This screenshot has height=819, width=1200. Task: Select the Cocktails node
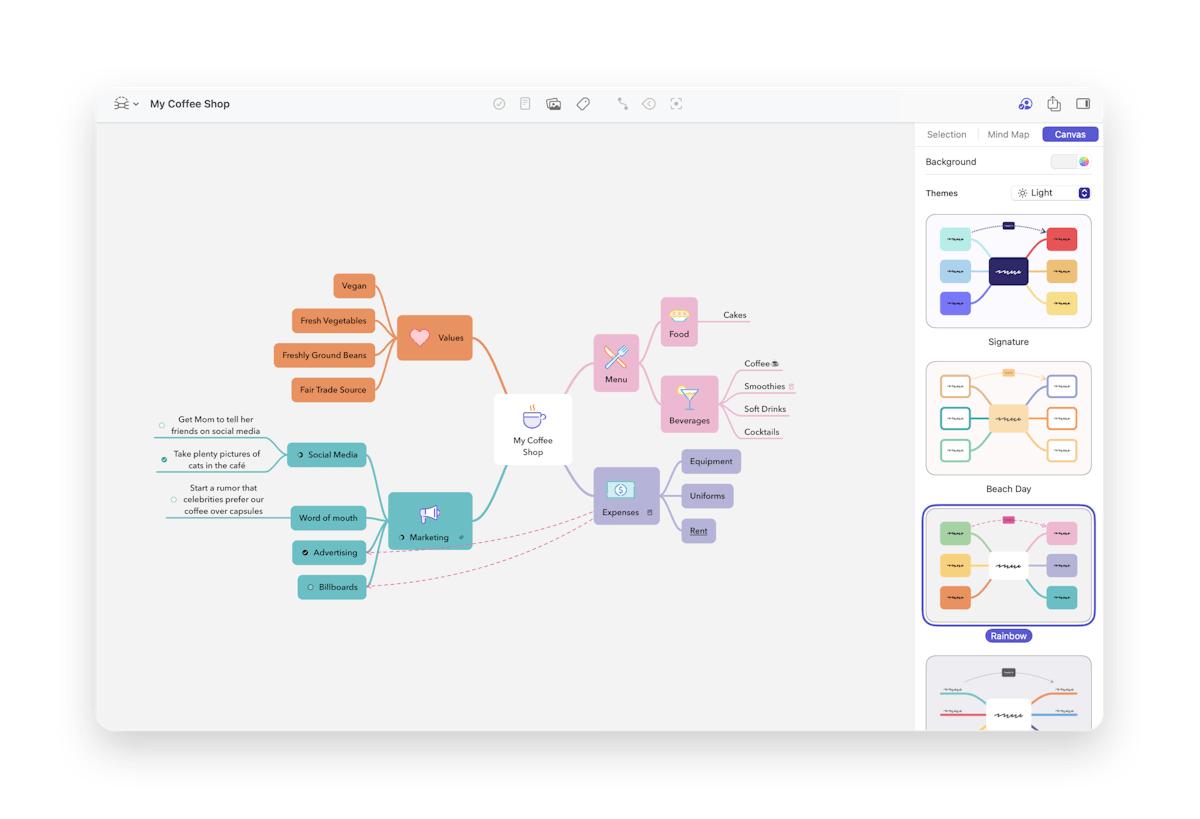(x=762, y=432)
